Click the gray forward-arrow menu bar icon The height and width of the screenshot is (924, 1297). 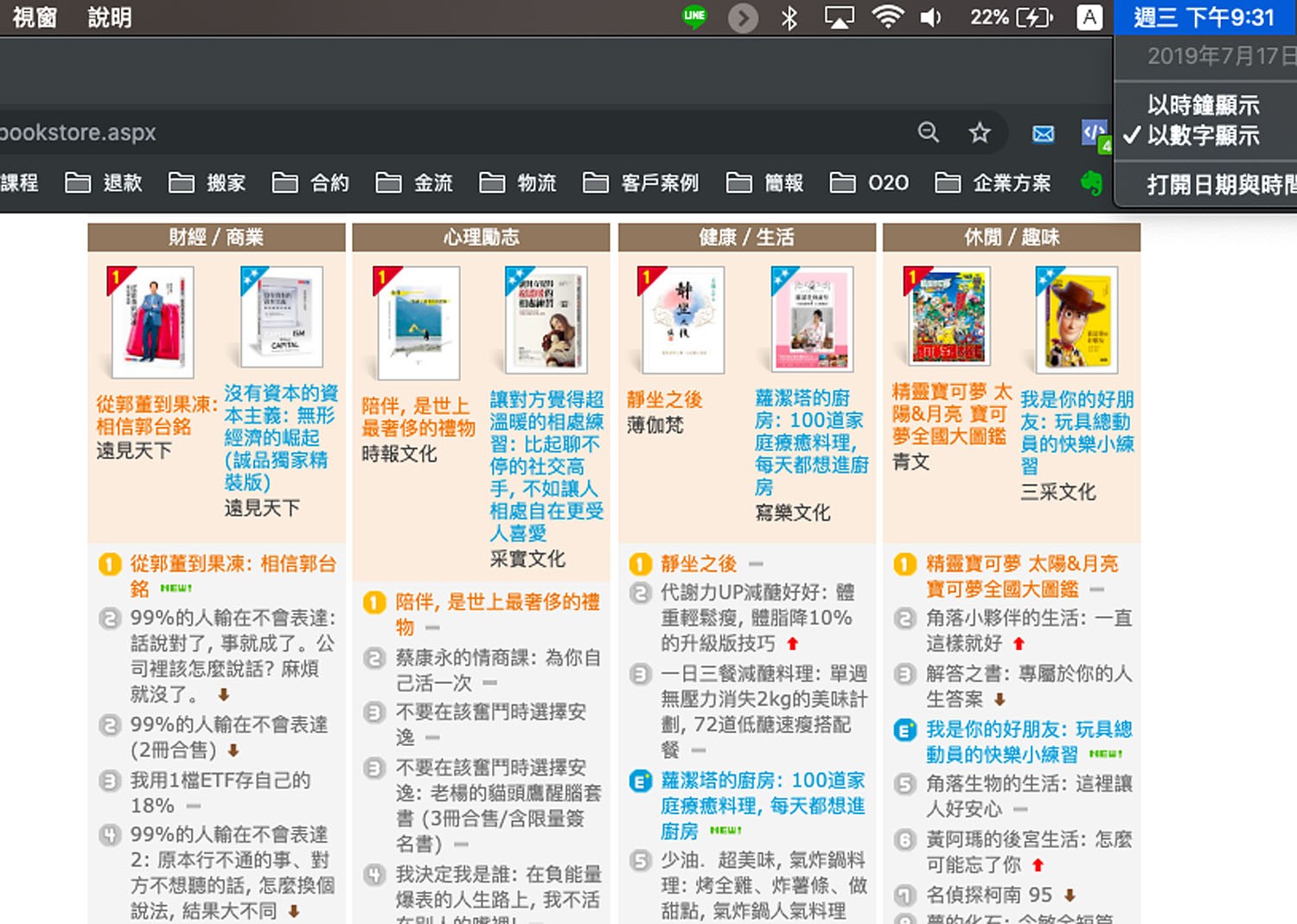pyautogui.click(x=743, y=17)
